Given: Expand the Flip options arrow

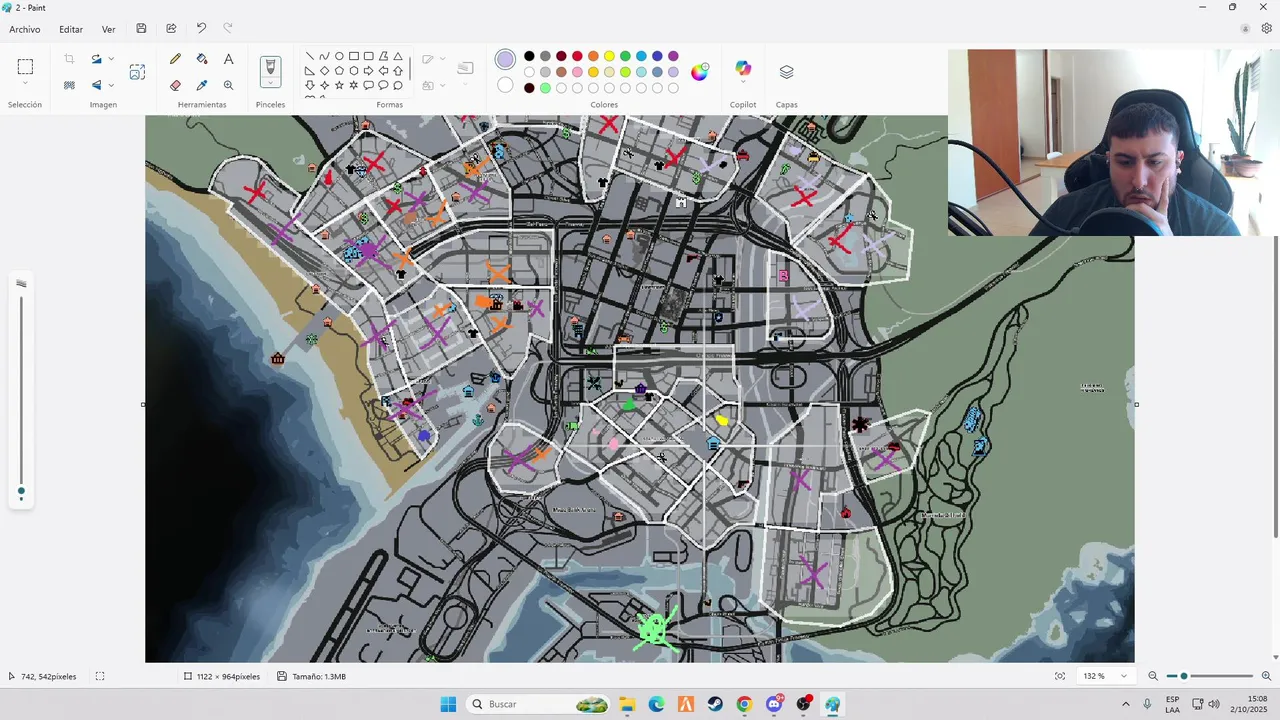Looking at the screenshot, I should (111, 85).
